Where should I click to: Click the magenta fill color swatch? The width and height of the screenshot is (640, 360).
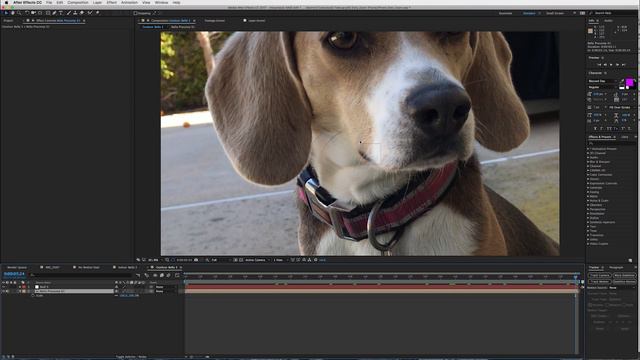click(x=630, y=83)
